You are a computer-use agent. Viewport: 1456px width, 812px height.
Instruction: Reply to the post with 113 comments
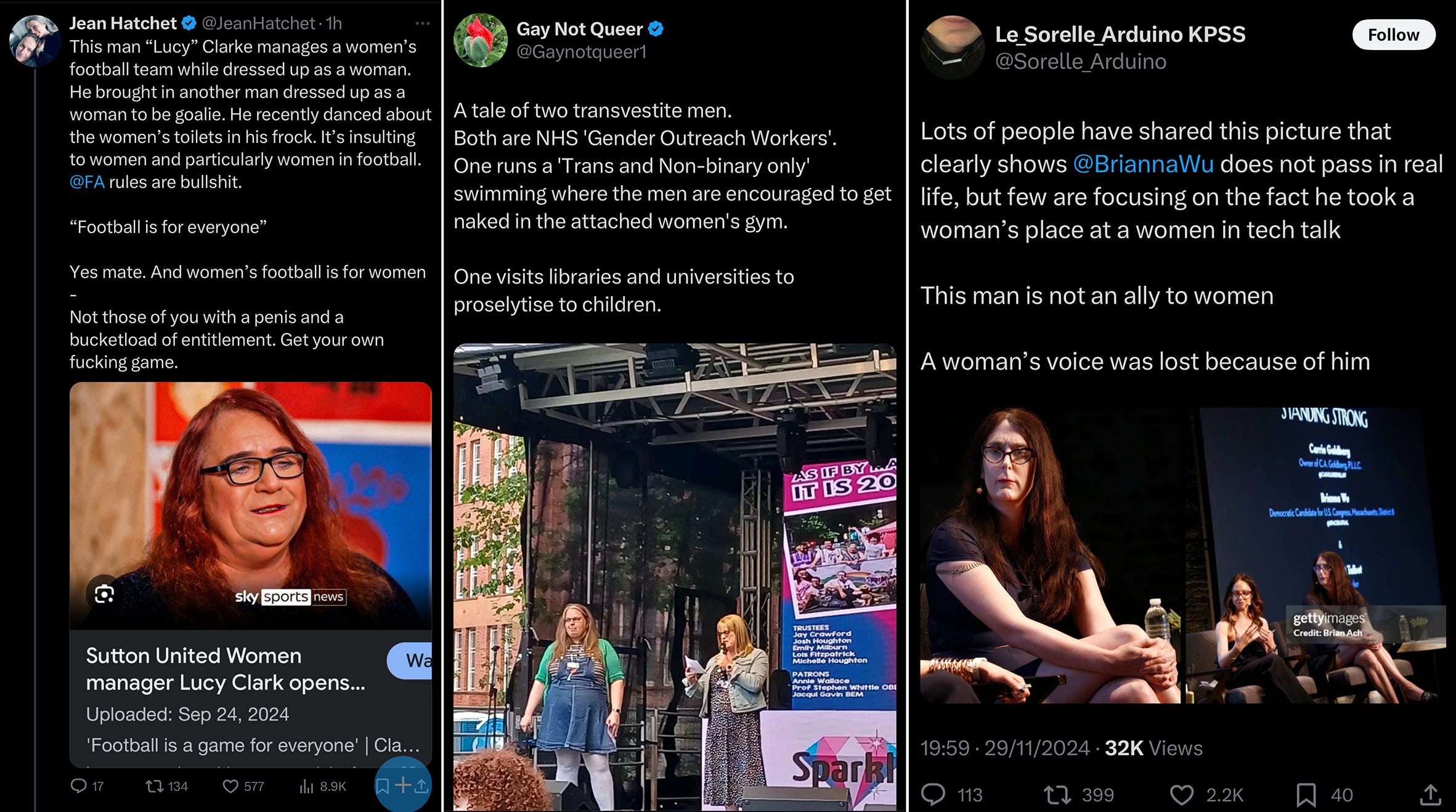(x=933, y=795)
